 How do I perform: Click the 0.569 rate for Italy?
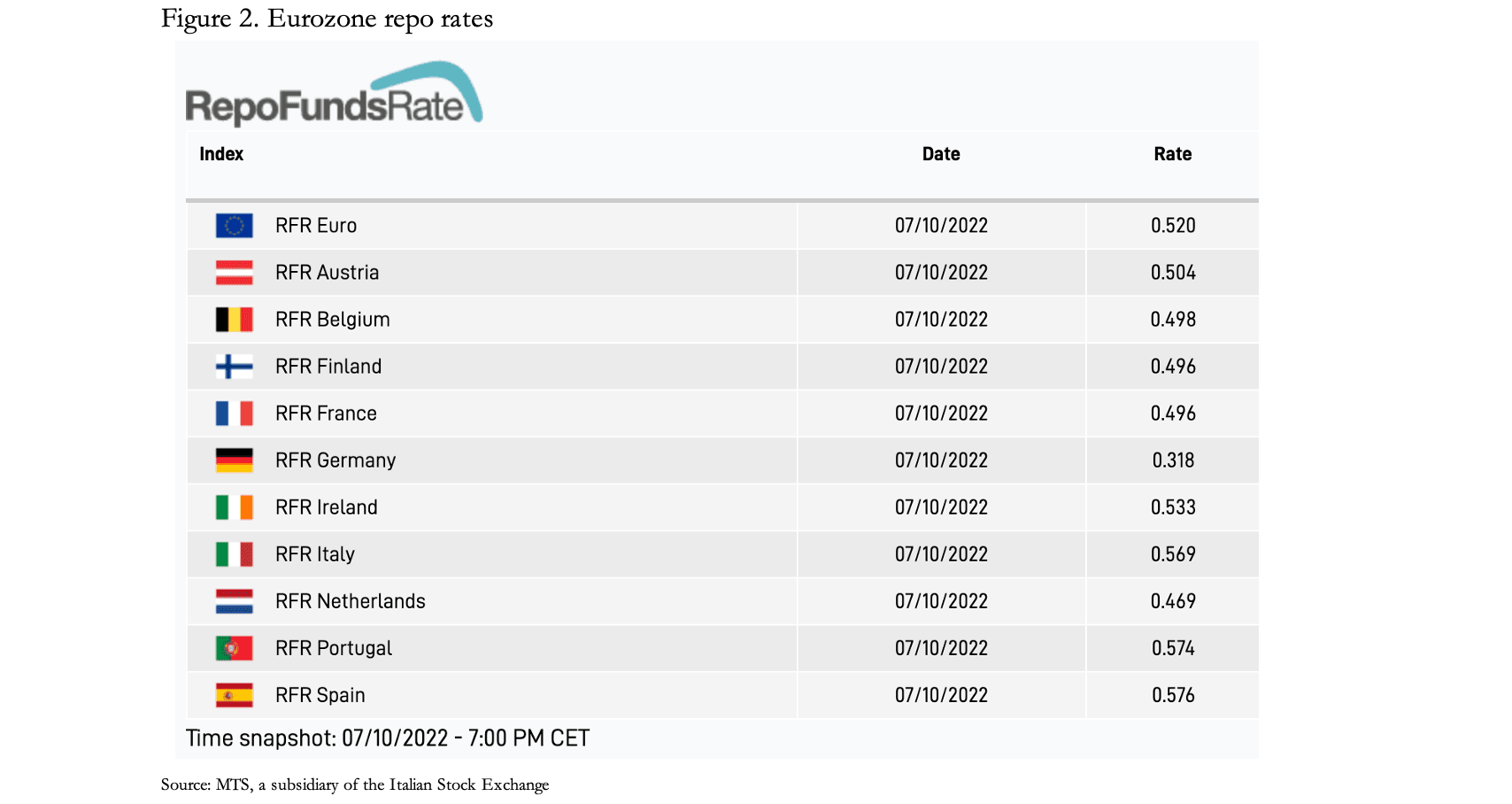coord(1173,554)
